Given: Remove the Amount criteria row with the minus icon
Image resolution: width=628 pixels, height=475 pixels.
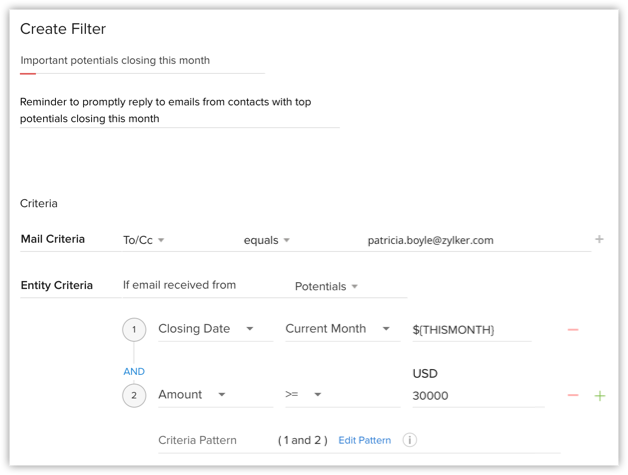Looking at the screenshot, I should (x=573, y=395).
